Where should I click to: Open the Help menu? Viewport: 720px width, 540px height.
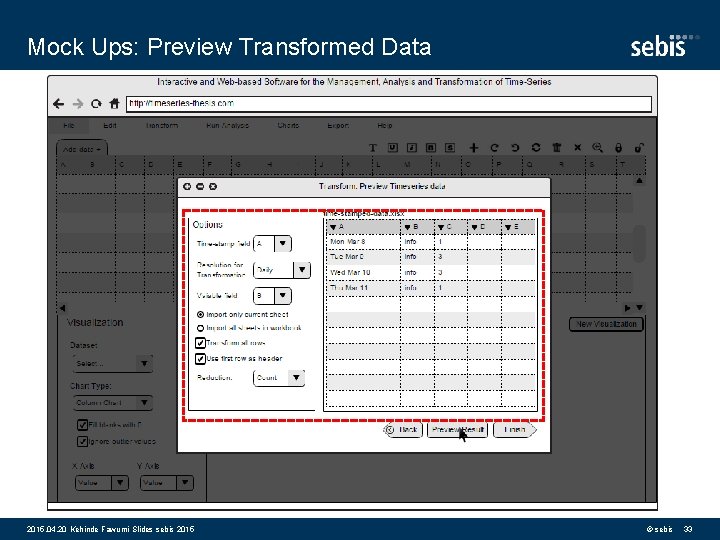click(x=385, y=125)
